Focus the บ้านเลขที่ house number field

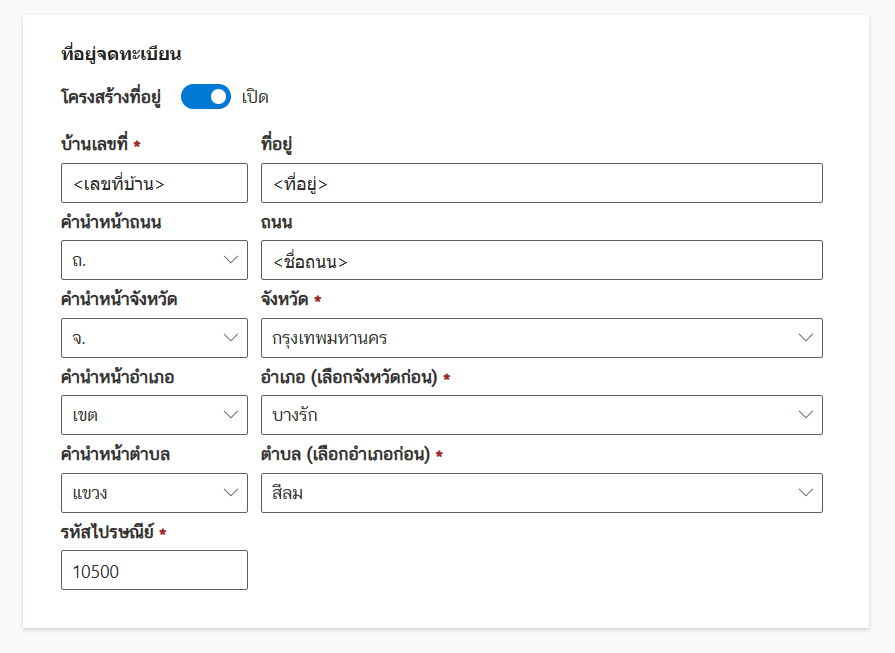pos(154,183)
